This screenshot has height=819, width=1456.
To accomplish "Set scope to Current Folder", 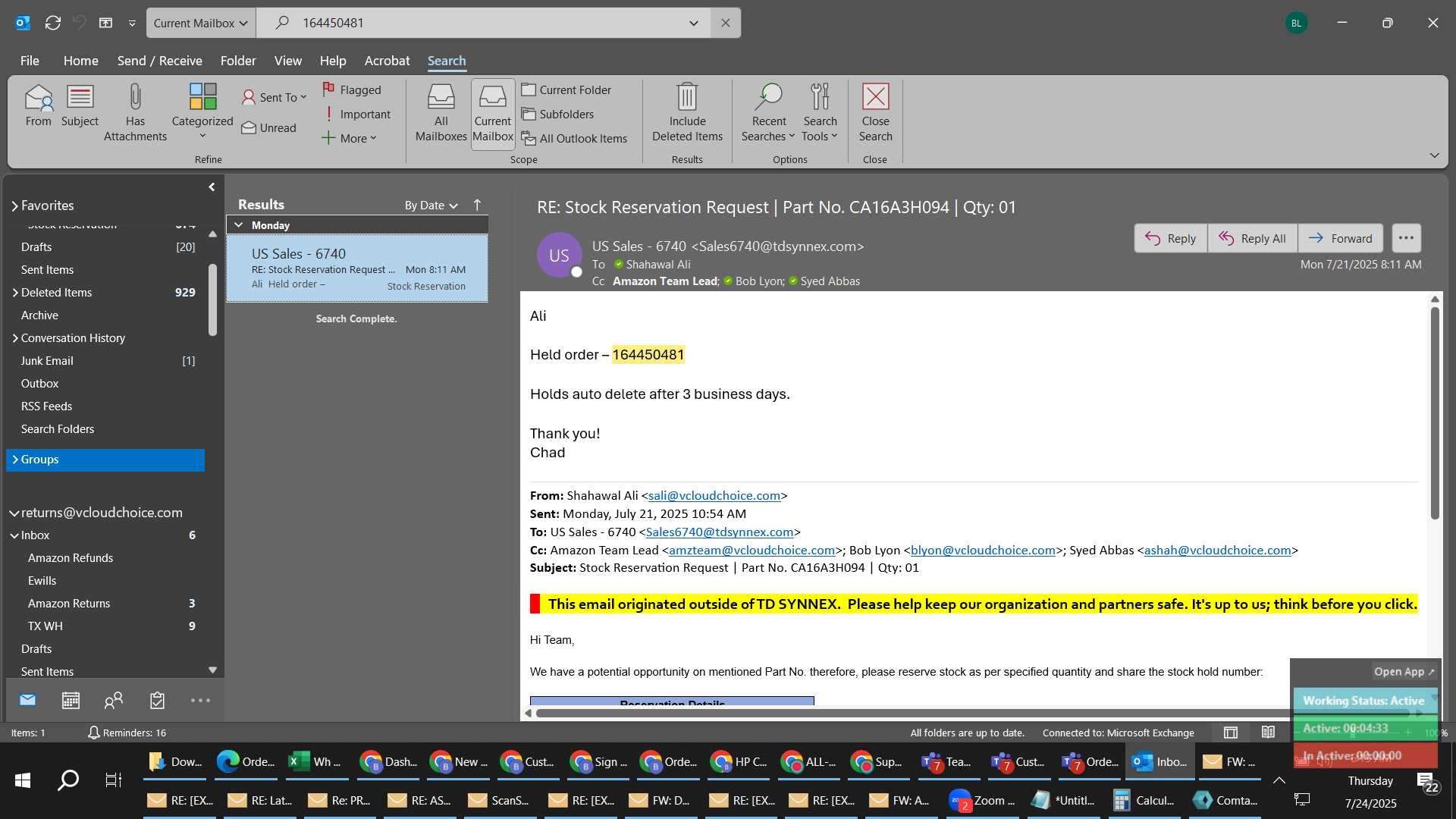I will pos(566,89).
